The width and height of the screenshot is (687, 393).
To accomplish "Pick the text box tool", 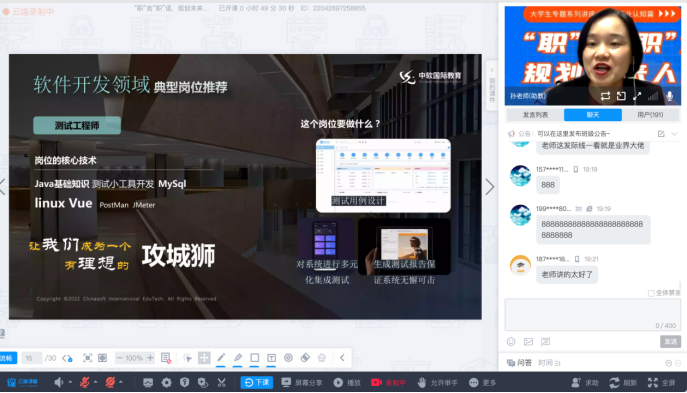I will 271,358.
